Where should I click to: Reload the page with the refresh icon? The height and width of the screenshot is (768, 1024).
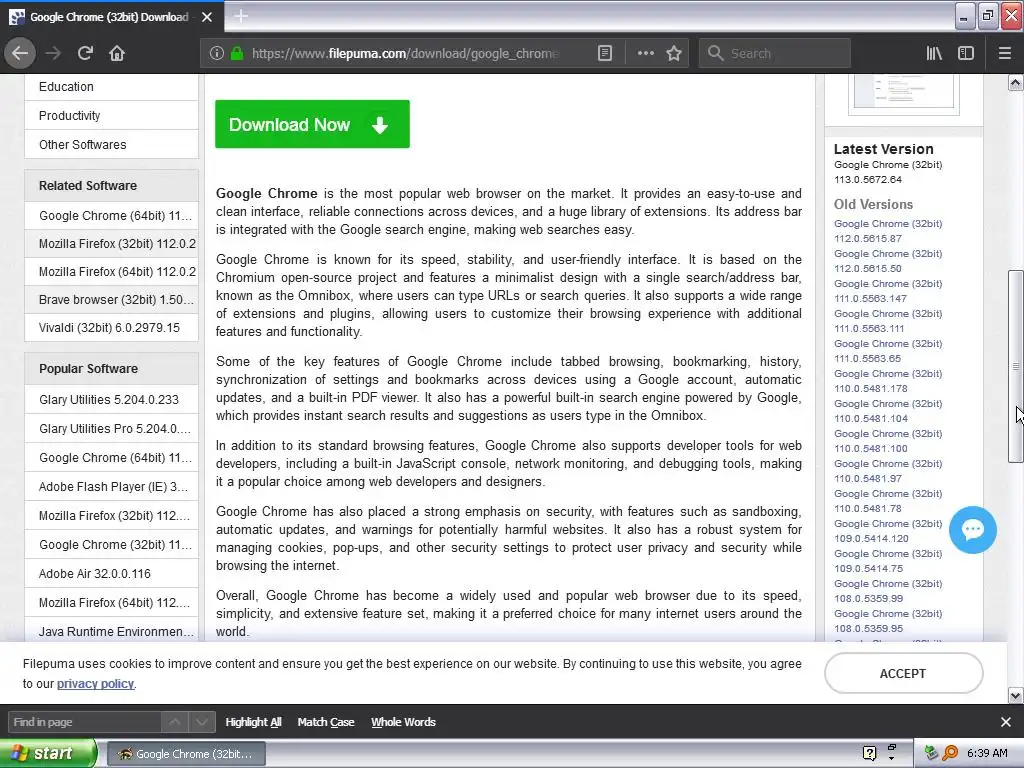click(85, 53)
